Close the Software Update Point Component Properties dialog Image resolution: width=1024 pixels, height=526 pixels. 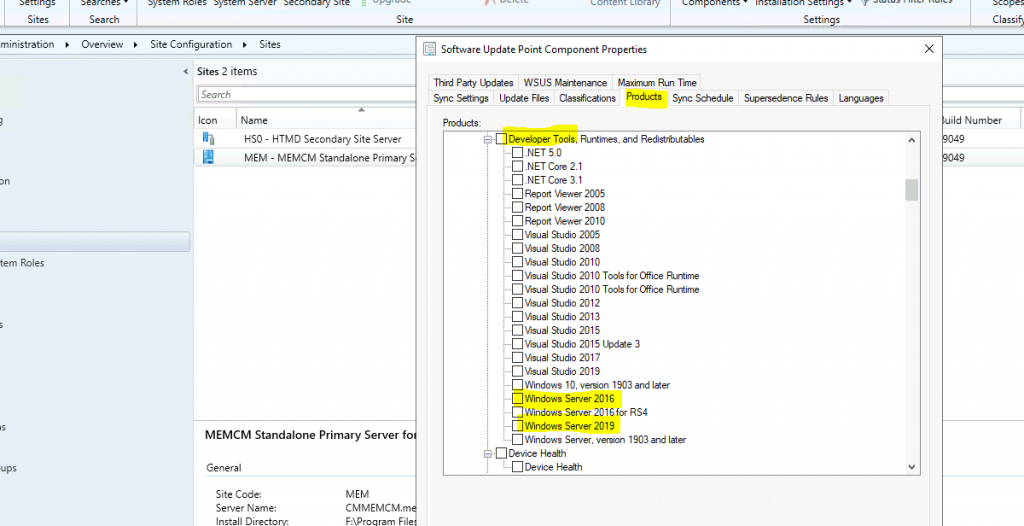pyautogui.click(x=929, y=49)
